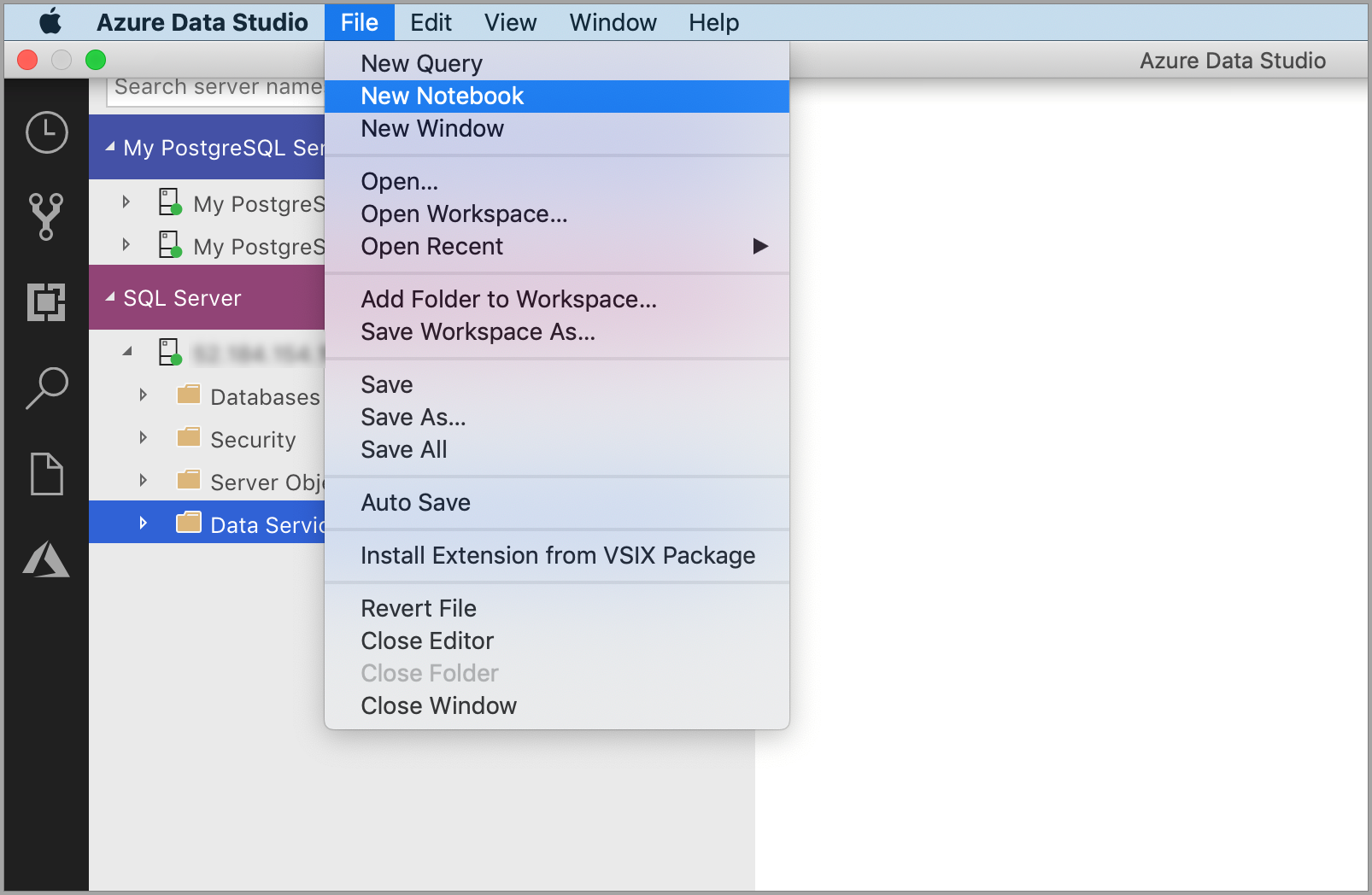Choose Save As... from the menu
This screenshot has height=895, width=1372.
click(x=557, y=418)
